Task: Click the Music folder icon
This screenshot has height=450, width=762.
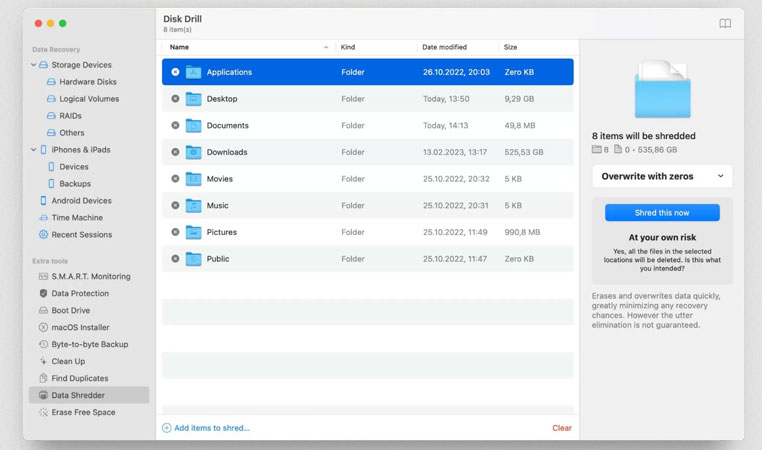Action: pyautogui.click(x=193, y=206)
